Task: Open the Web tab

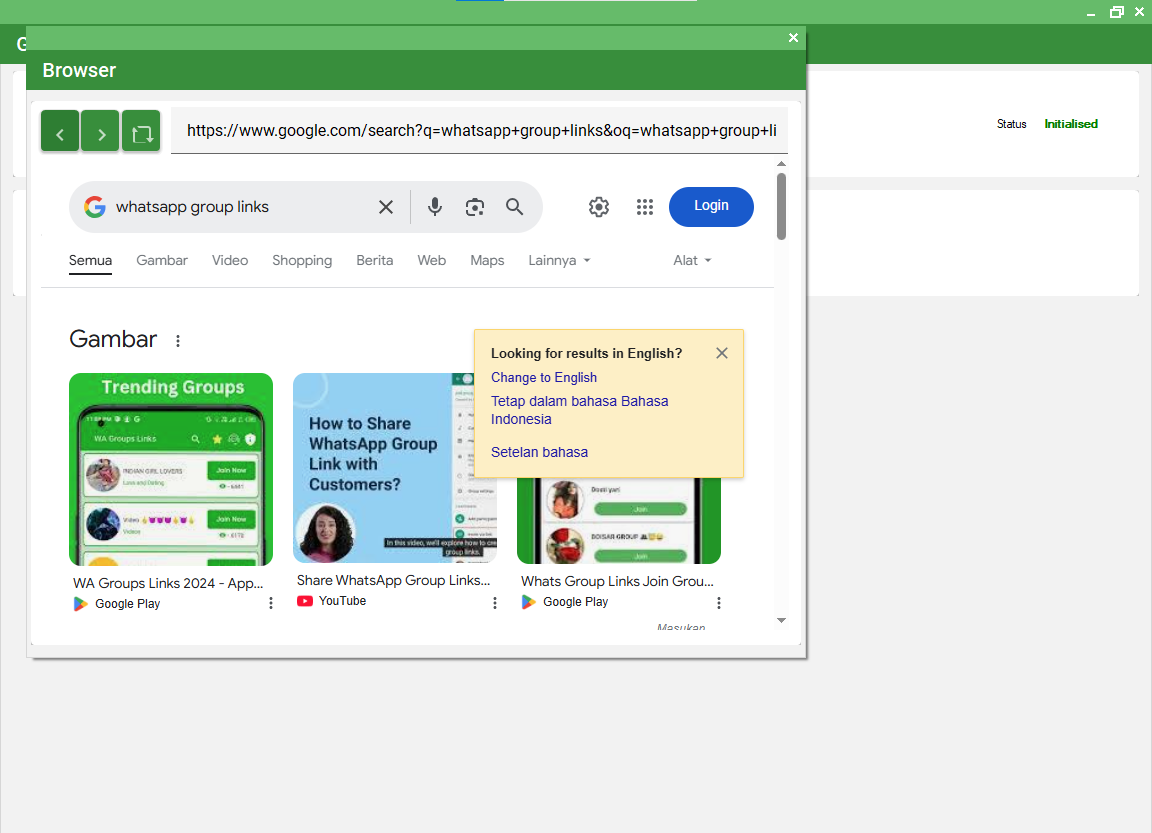Action: [431, 261]
